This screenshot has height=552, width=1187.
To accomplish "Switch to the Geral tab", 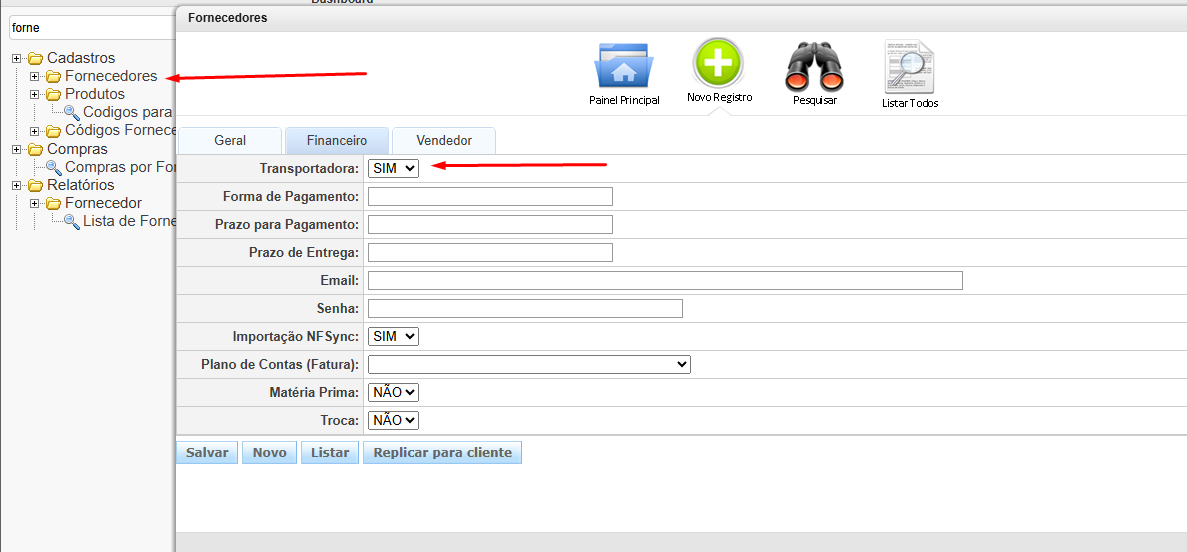I will coord(230,141).
